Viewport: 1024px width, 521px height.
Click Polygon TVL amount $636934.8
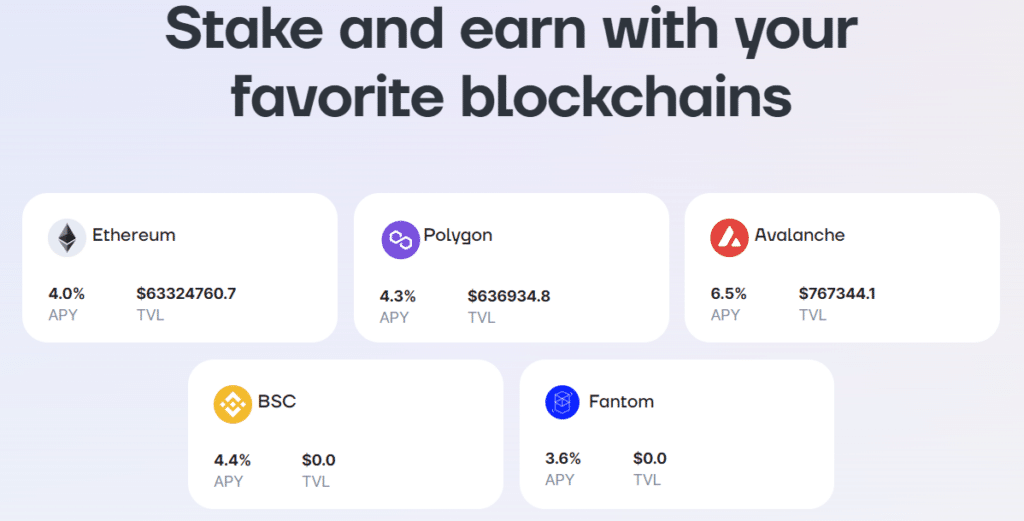tap(509, 296)
